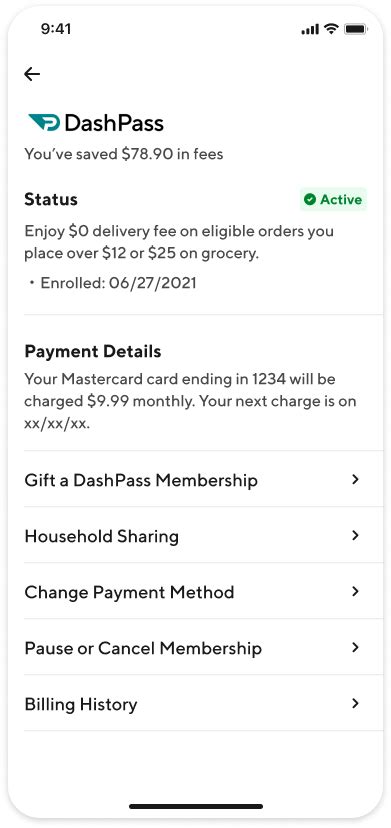Tap the home indicator bar at bottom
391x828 pixels.
(x=196, y=806)
